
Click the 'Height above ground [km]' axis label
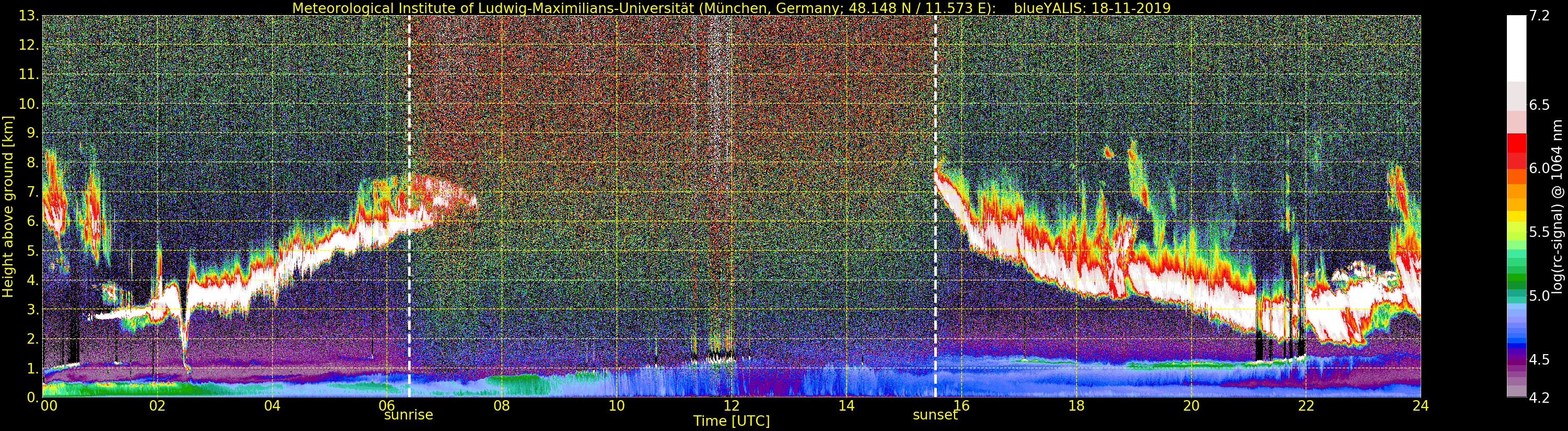pos(8,206)
